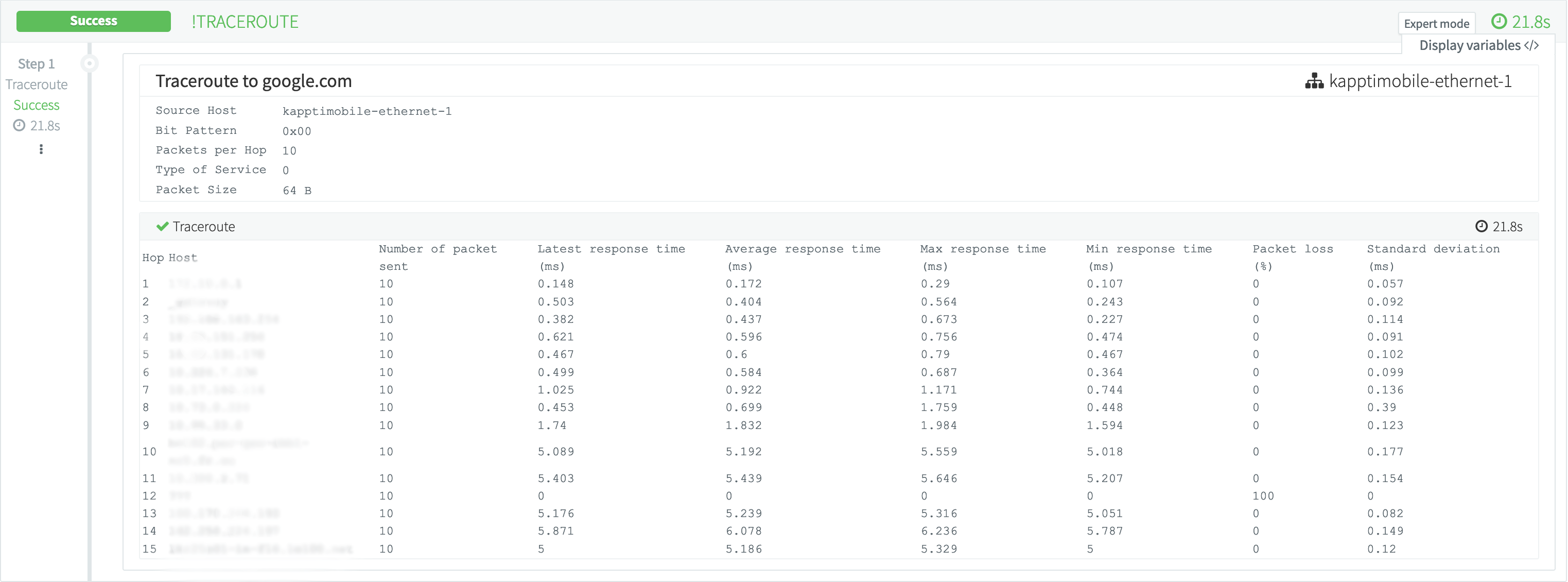Screen dimensions: 1568x582
Task: Click the sidebar clock icon under Success
Action: [x=20, y=125]
